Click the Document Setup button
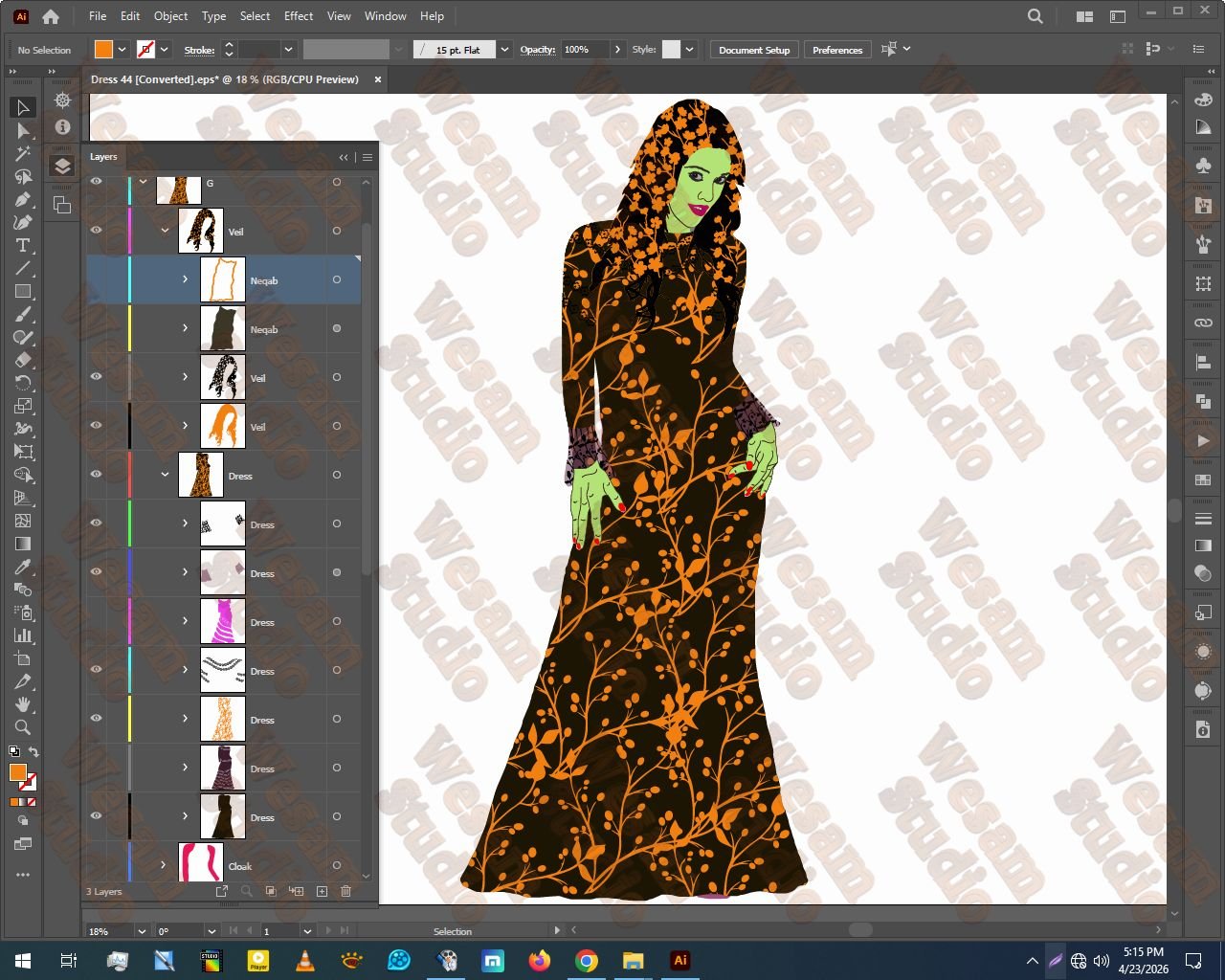The height and width of the screenshot is (980, 1225). [x=754, y=50]
